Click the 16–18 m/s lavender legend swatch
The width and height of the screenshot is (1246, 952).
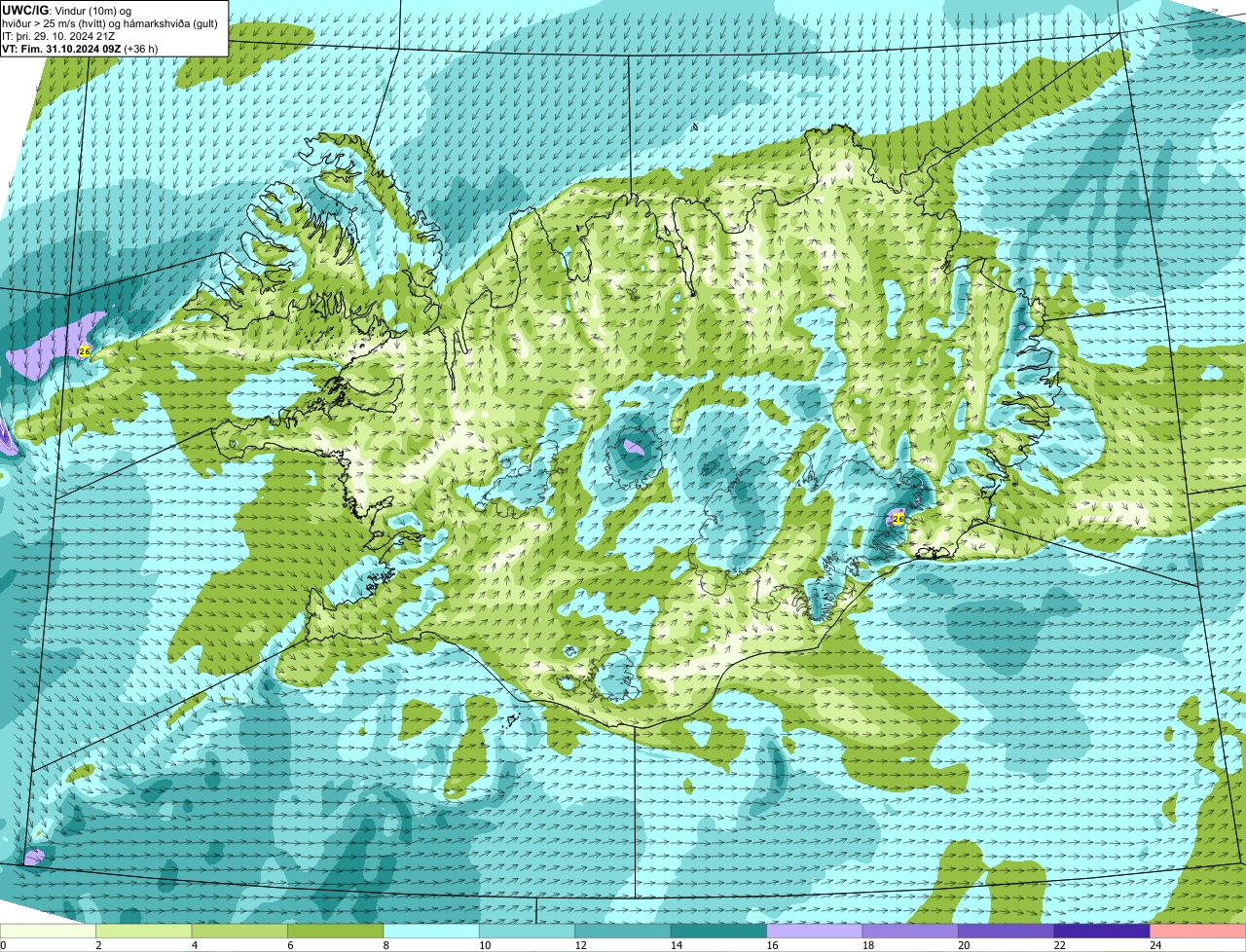pyautogui.click(x=815, y=931)
